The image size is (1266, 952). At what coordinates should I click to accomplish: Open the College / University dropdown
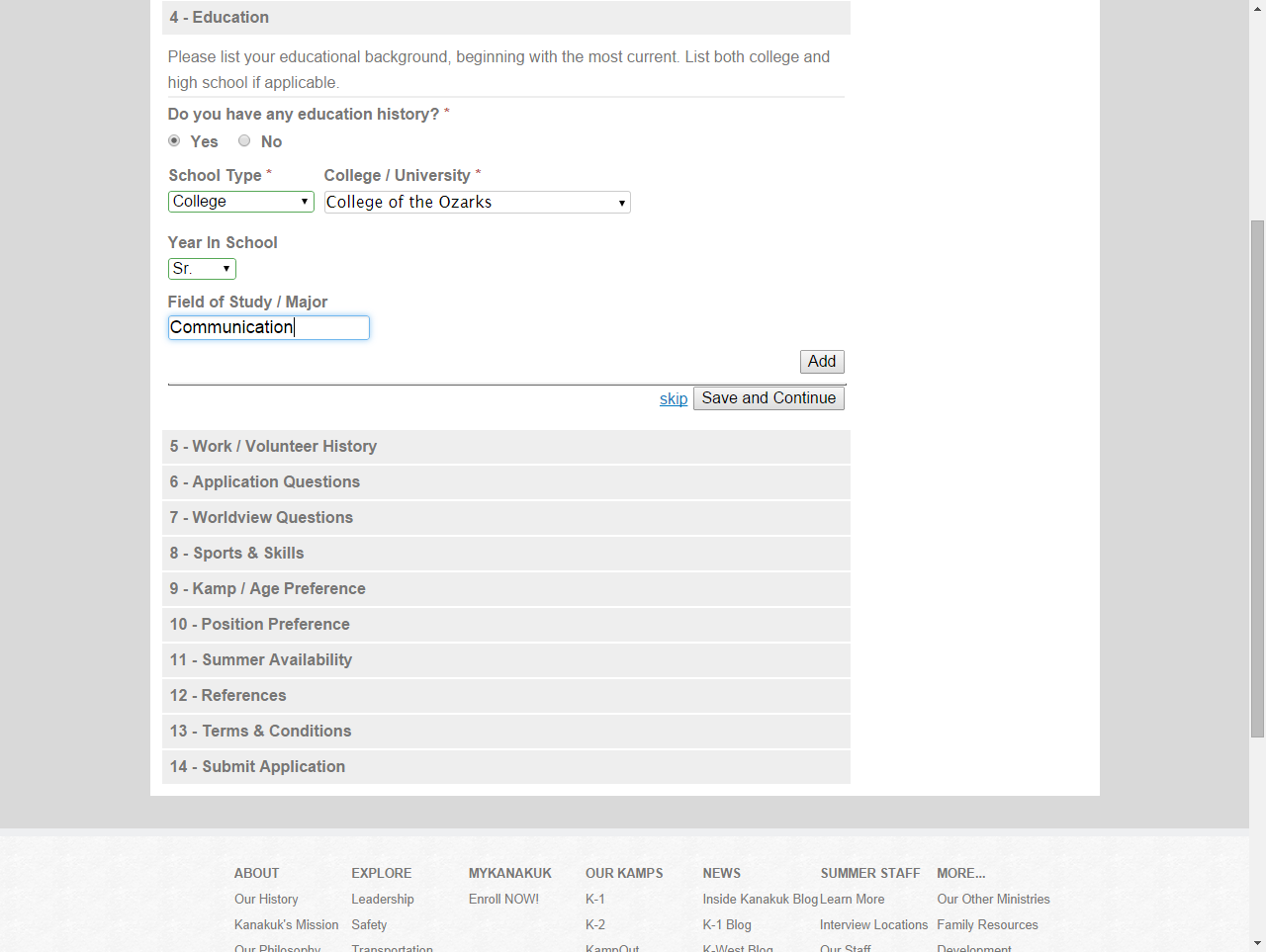[477, 203]
